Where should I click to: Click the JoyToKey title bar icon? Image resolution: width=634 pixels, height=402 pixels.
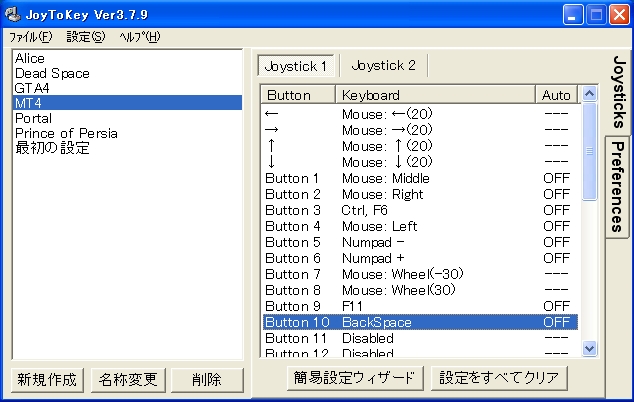[x=13, y=15]
